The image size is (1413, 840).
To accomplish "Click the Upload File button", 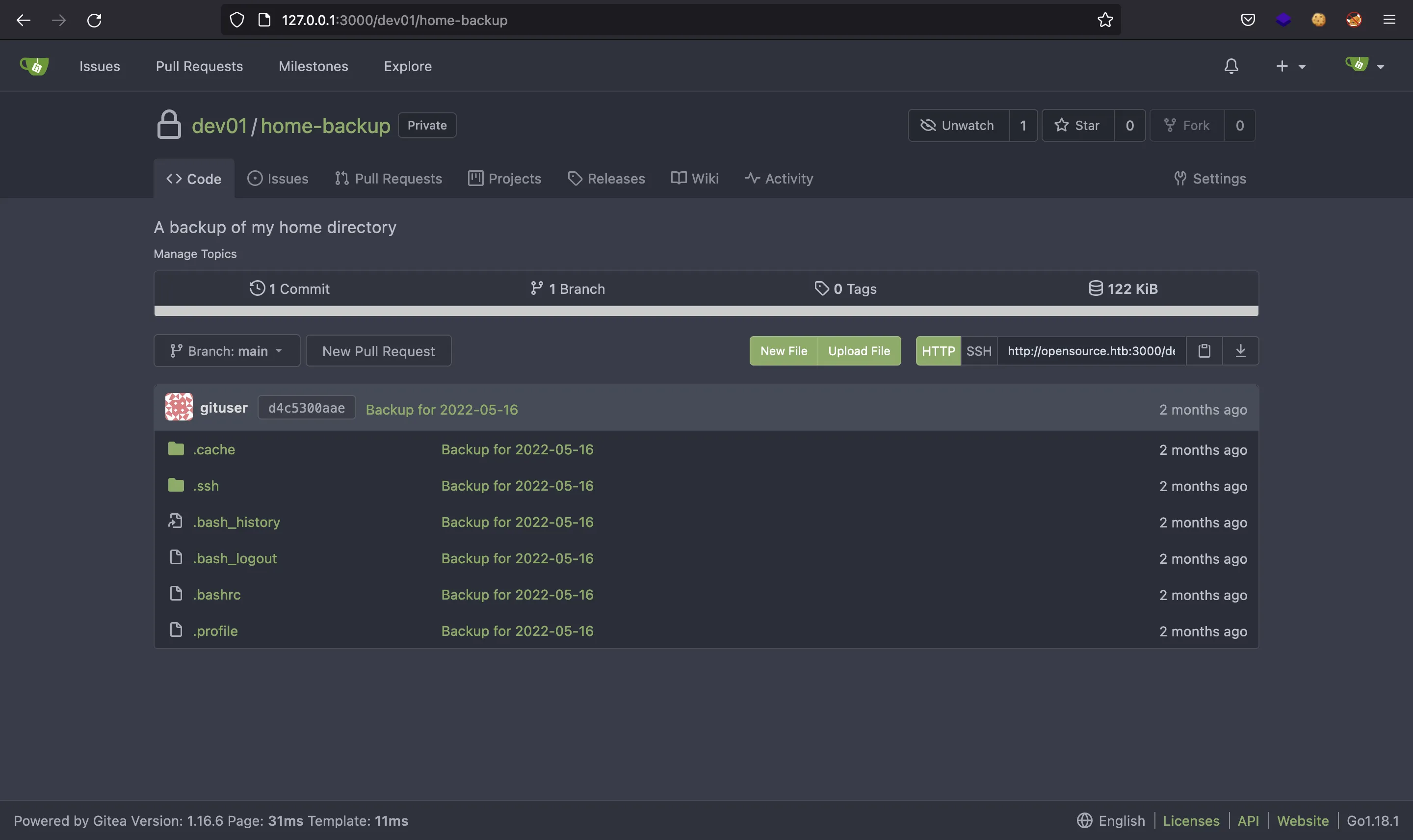I will coord(859,351).
